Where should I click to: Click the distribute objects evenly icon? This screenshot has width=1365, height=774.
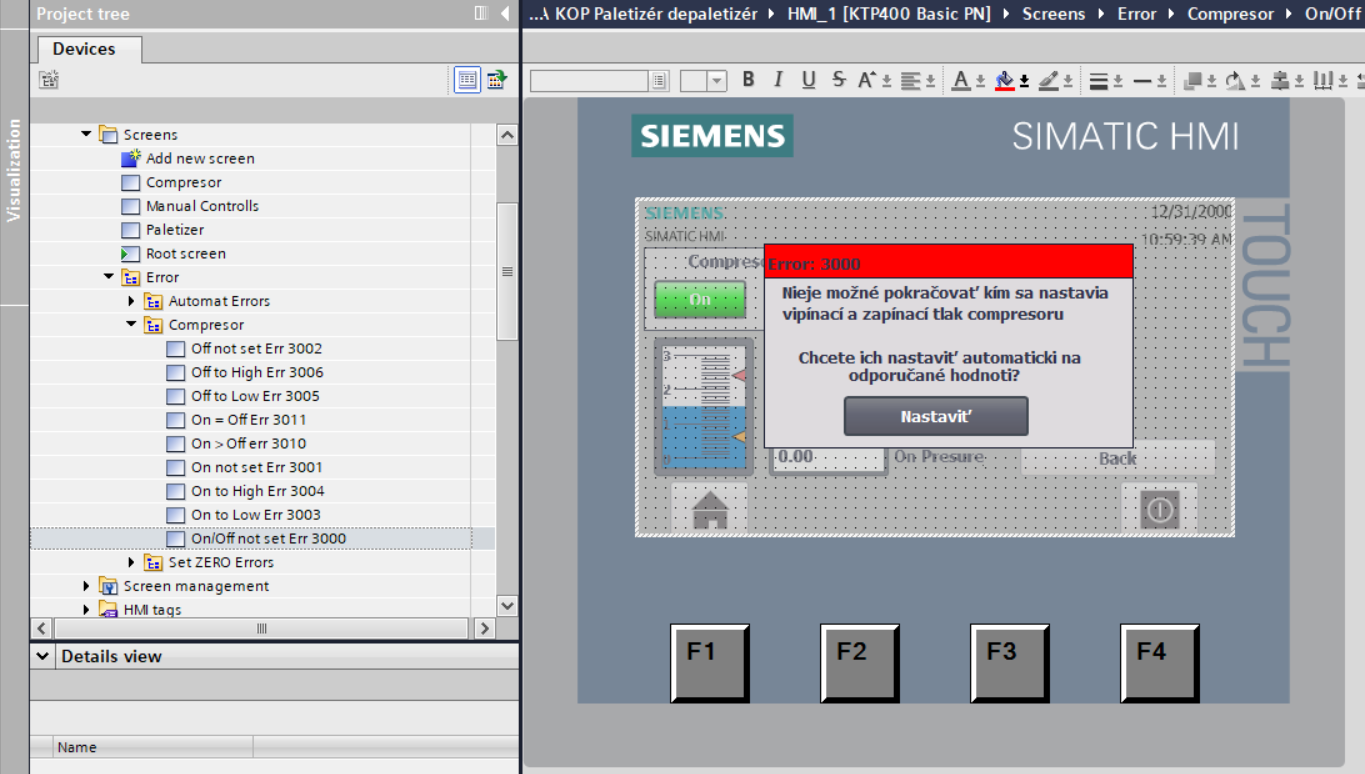1323,80
